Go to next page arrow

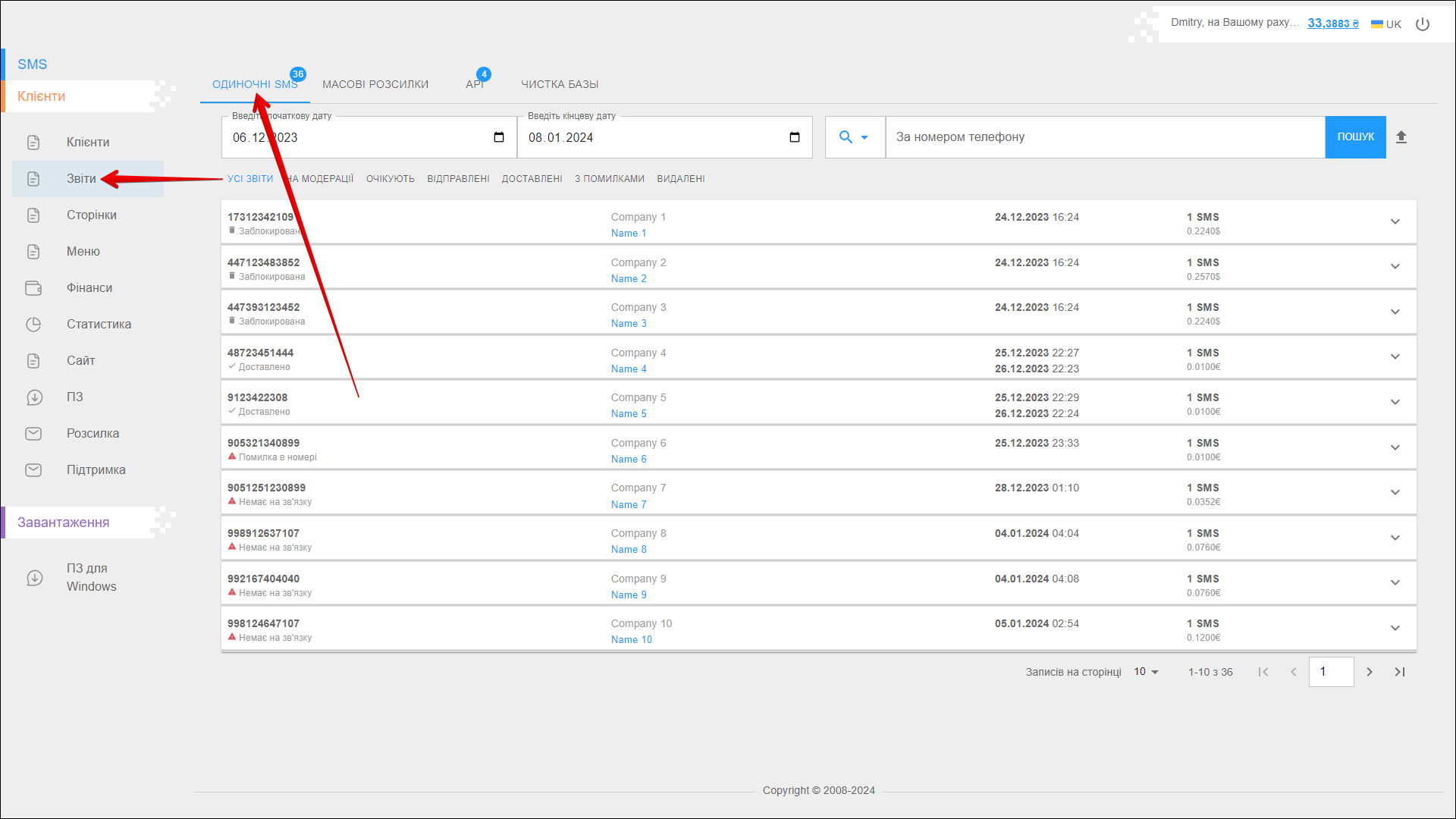1370,672
